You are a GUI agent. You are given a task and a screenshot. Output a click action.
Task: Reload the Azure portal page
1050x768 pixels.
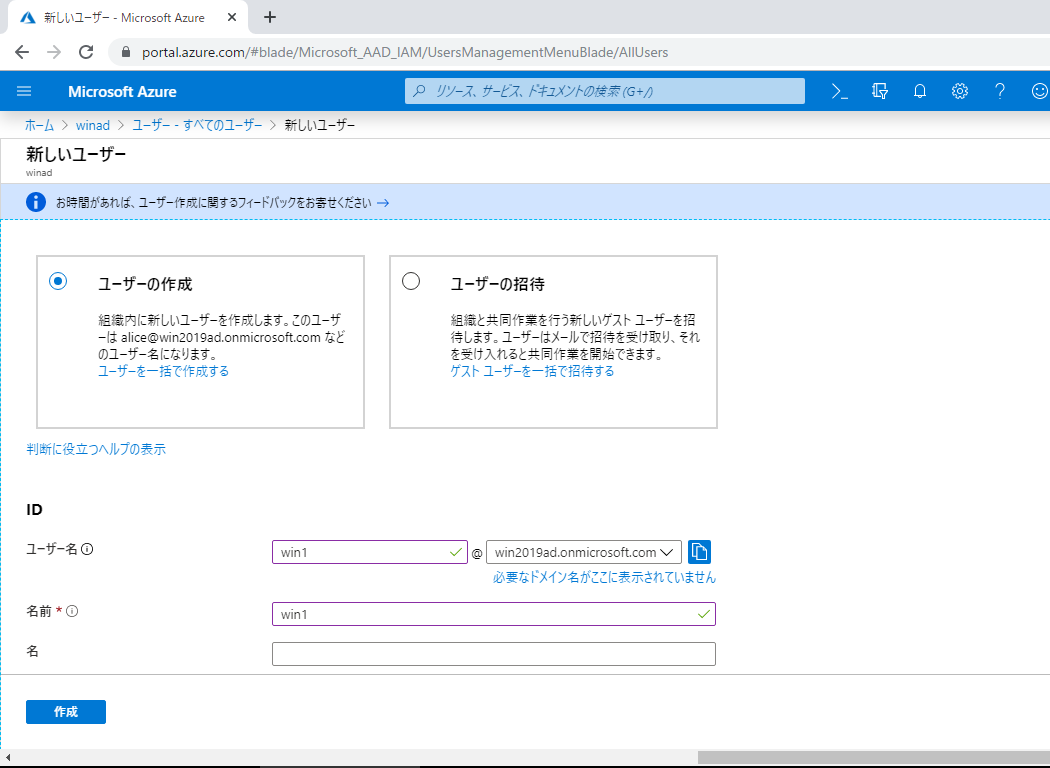[86, 52]
